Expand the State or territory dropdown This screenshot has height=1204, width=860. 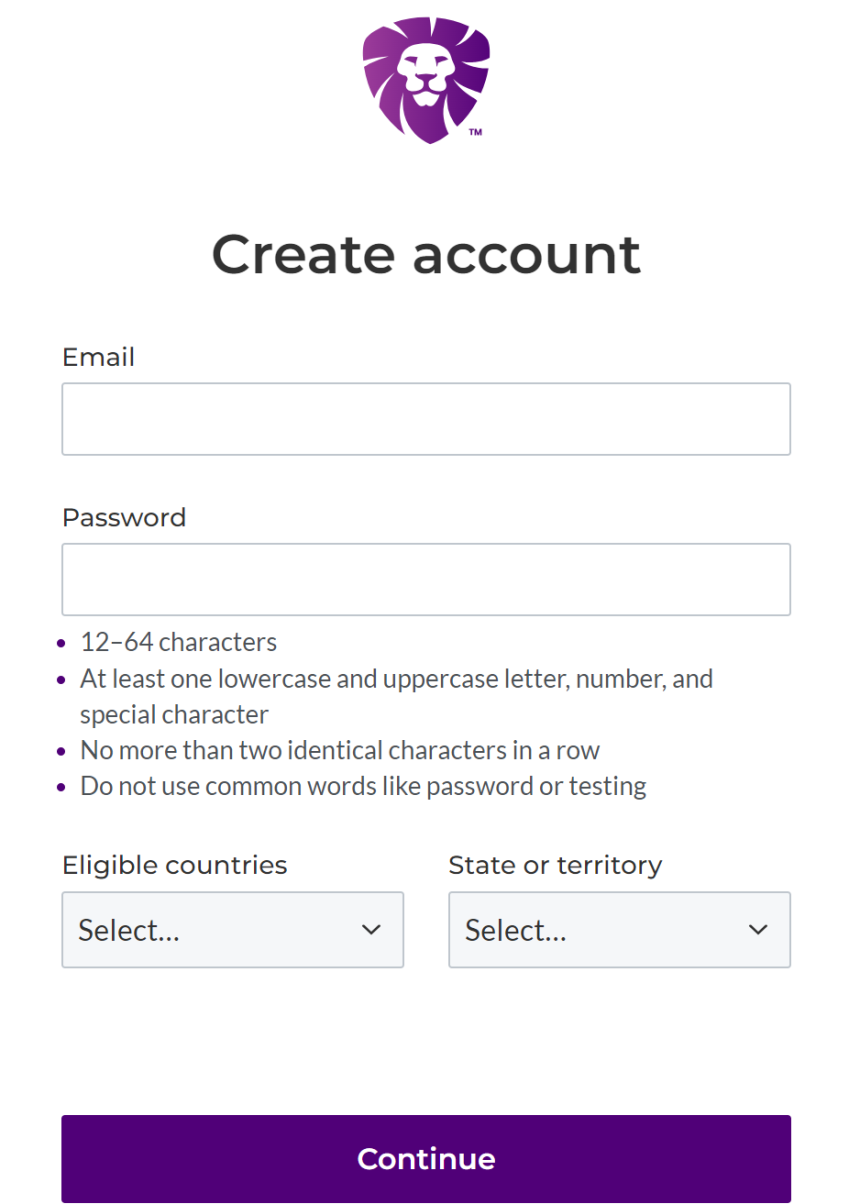tap(619, 930)
